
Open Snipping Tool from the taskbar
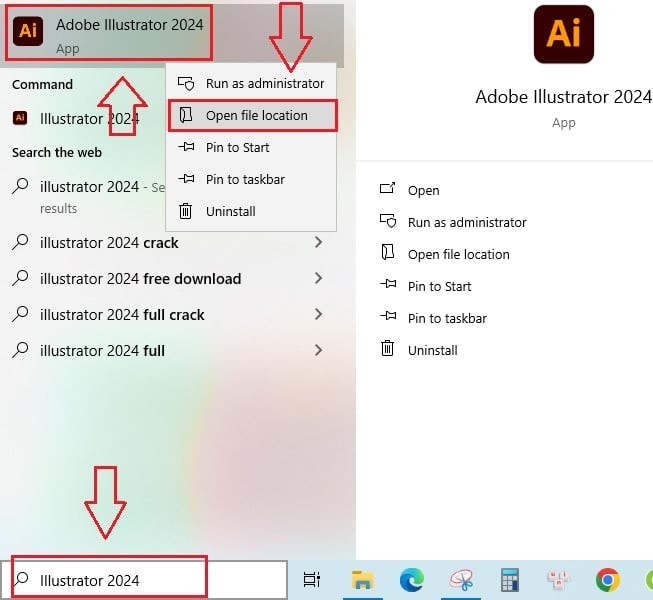coord(461,580)
